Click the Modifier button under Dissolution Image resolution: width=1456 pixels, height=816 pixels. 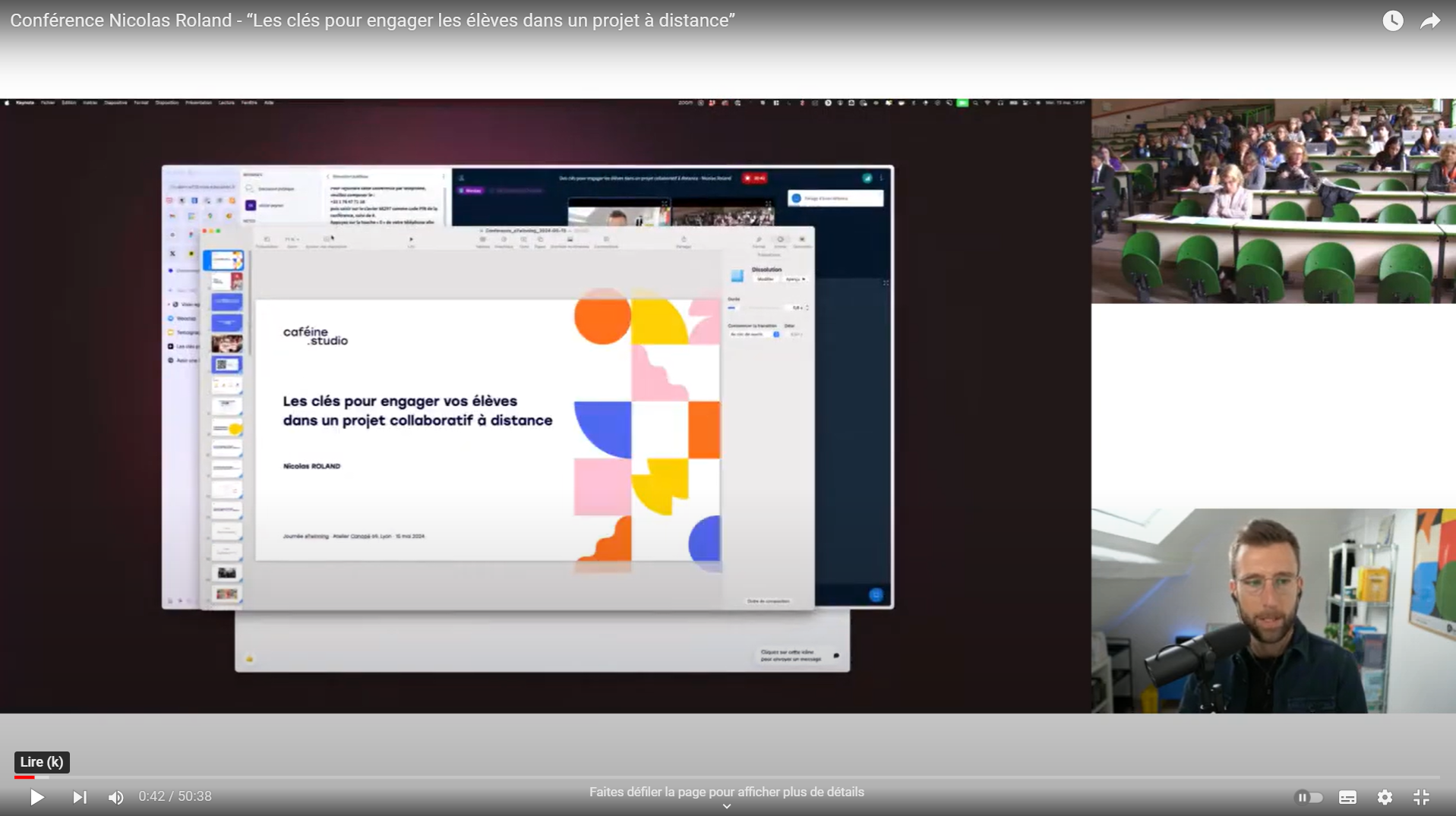[765, 279]
